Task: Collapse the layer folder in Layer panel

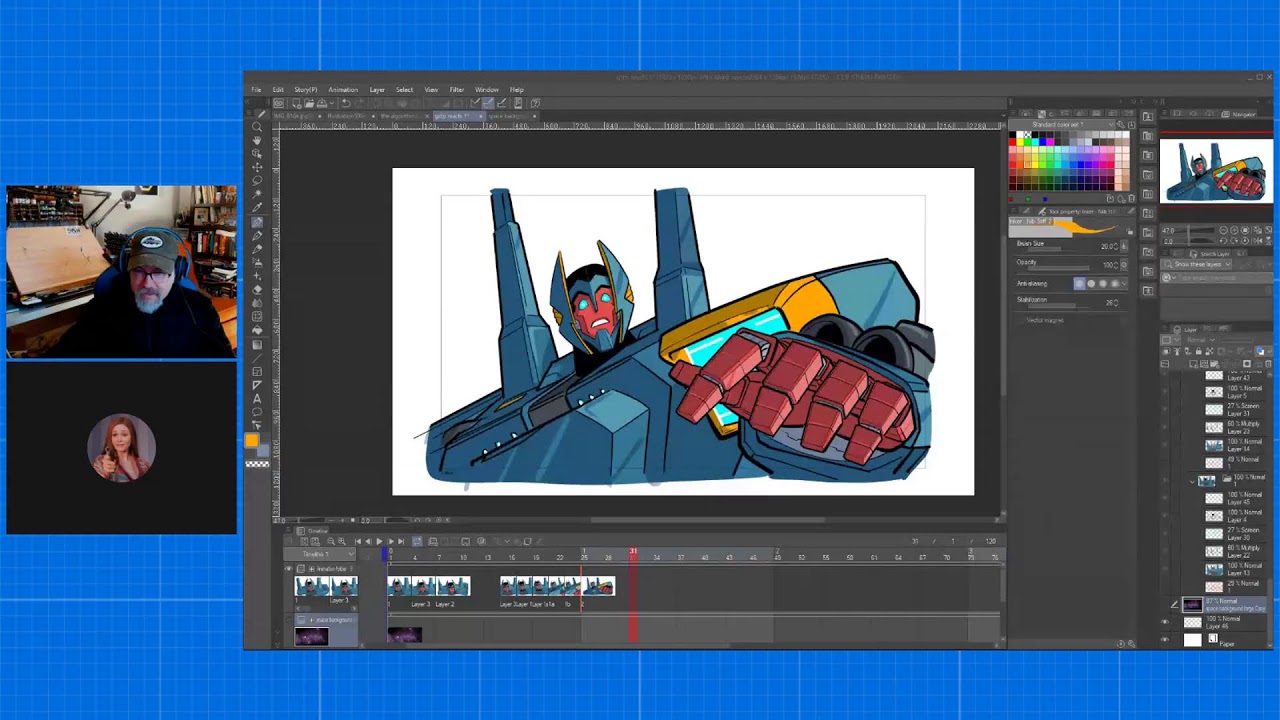Action: tap(1192, 481)
